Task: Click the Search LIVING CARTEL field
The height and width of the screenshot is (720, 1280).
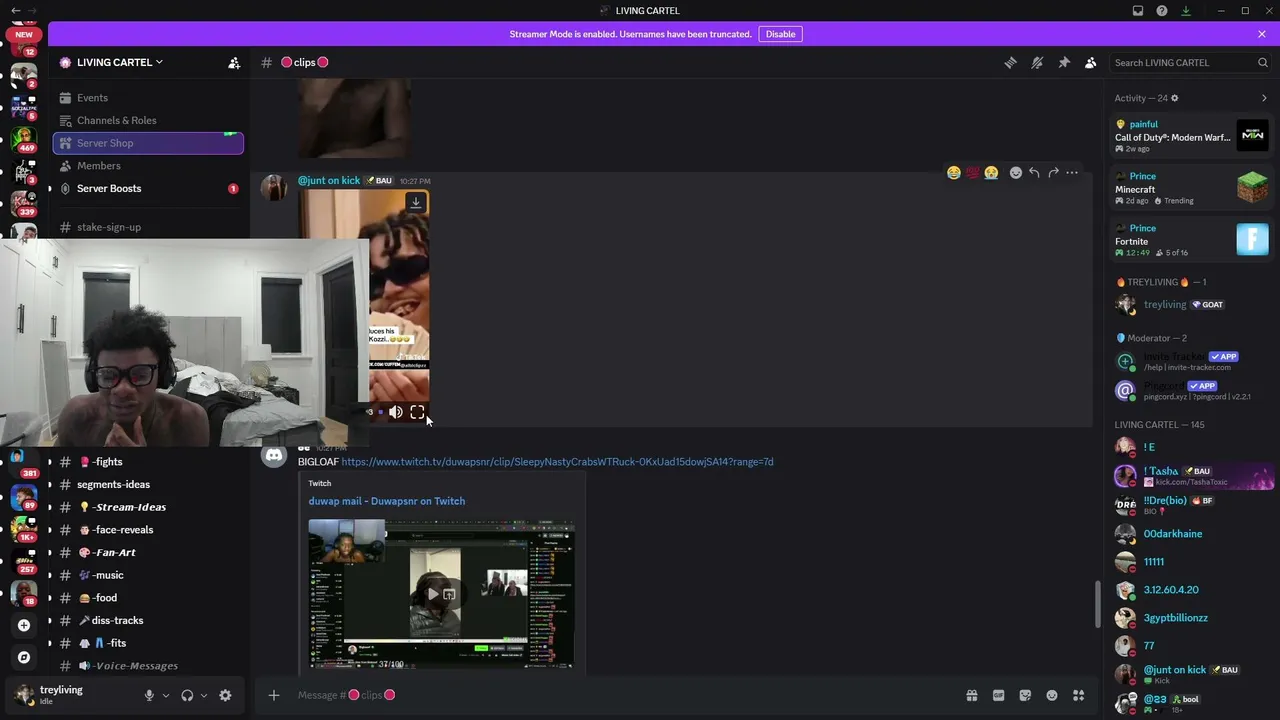Action: pyautogui.click(x=1189, y=62)
